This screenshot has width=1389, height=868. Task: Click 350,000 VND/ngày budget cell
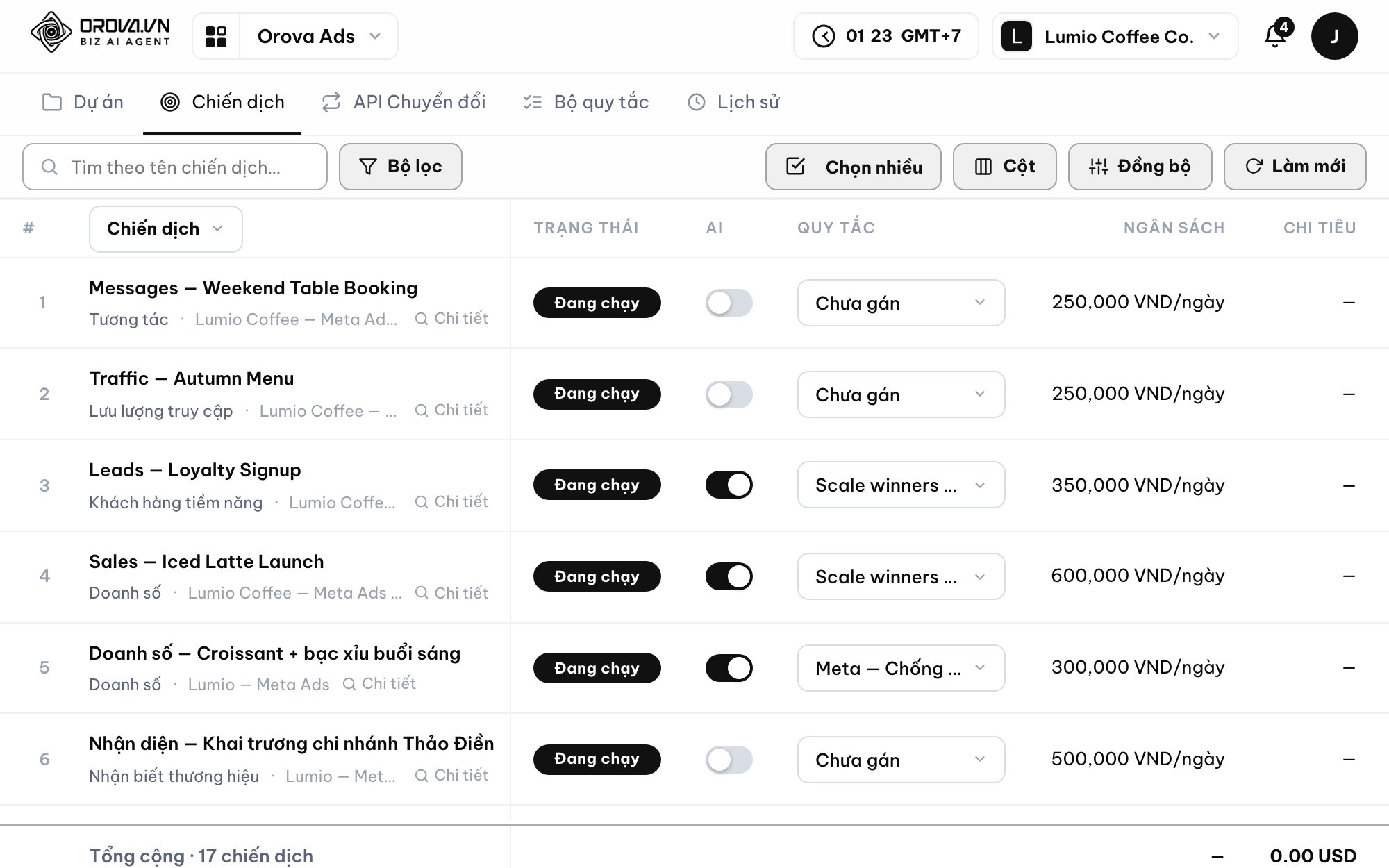coord(1138,485)
